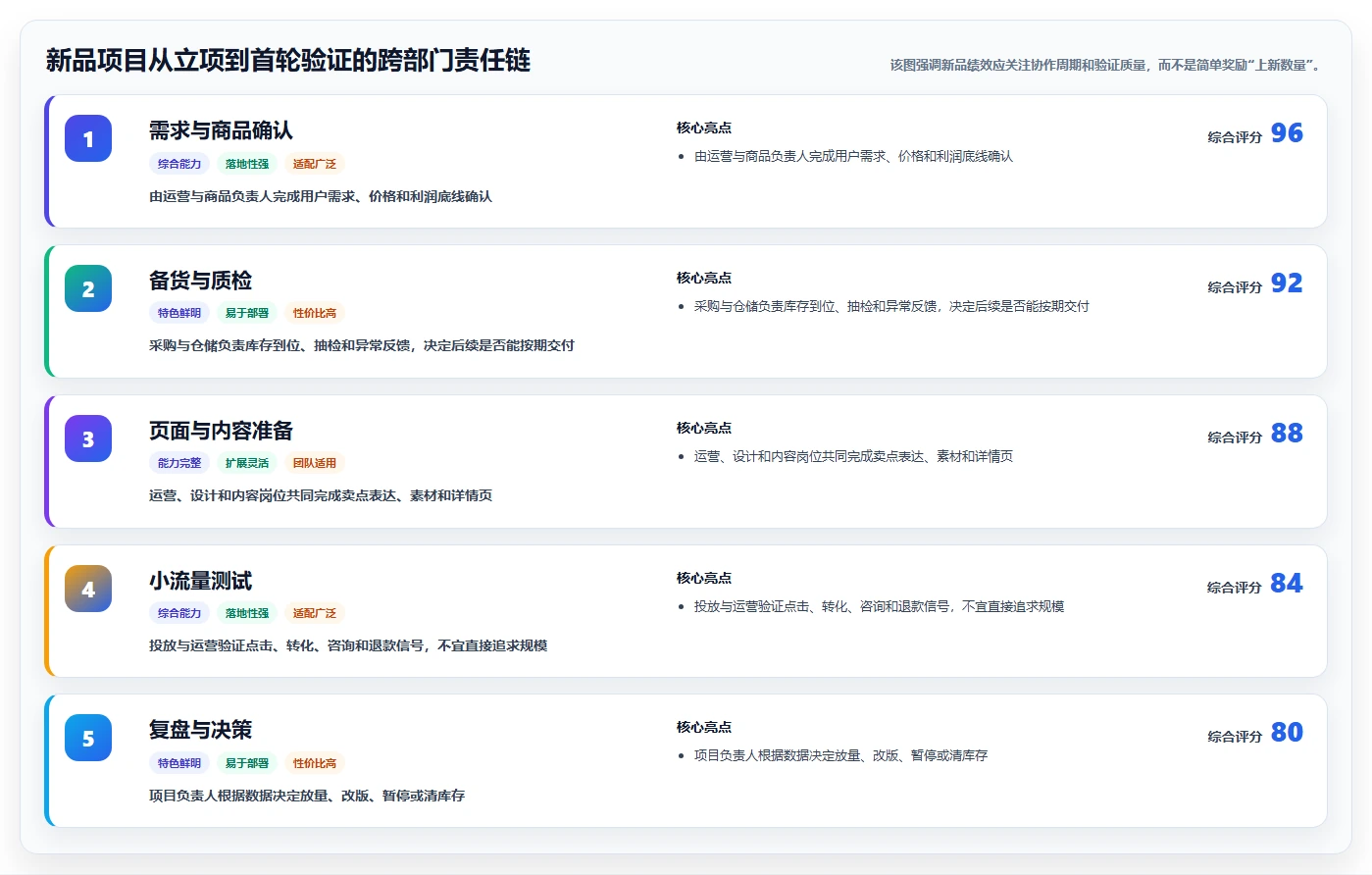Select the 小流量测试 heading
This screenshot has height=875, width=1372.
tap(200, 581)
